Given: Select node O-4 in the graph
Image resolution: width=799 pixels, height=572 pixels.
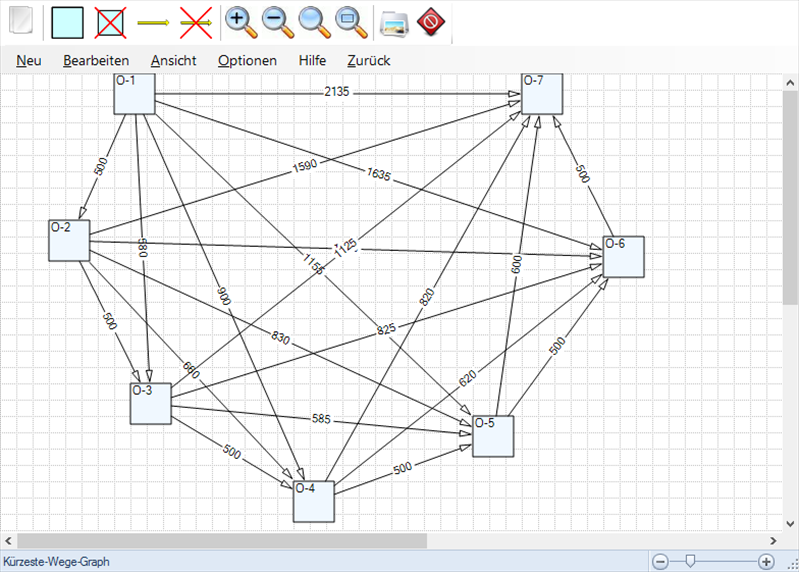Looking at the screenshot, I should click(313, 501).
